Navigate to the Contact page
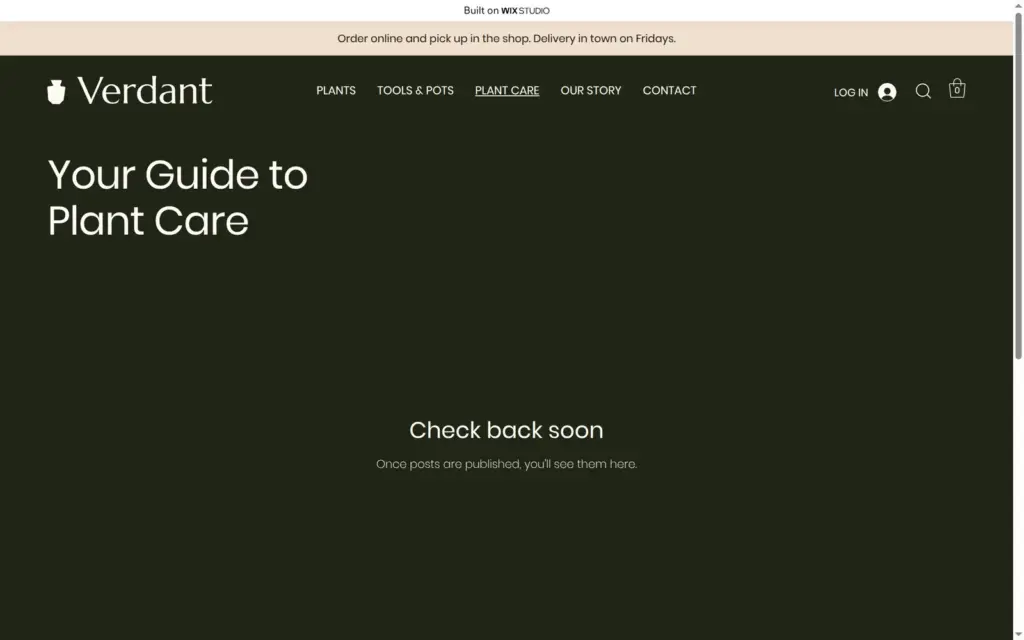The height and width of the screenshot is (640, 1024). point(669,91)
